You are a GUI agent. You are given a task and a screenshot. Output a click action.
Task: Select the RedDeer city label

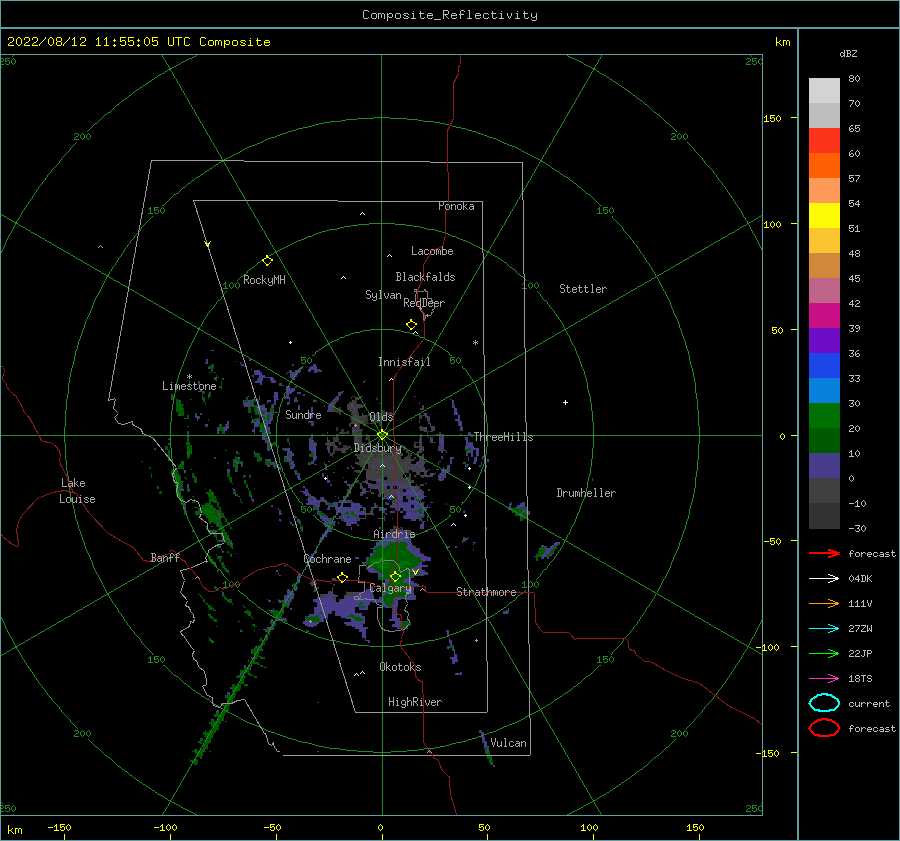pyautogui.click(x=424, y=303)
